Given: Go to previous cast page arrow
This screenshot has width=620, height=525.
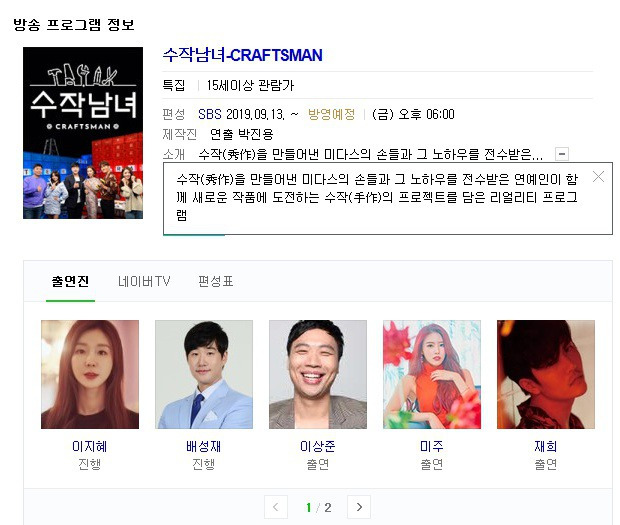Looking at the screenshot, I should point(276,507).
